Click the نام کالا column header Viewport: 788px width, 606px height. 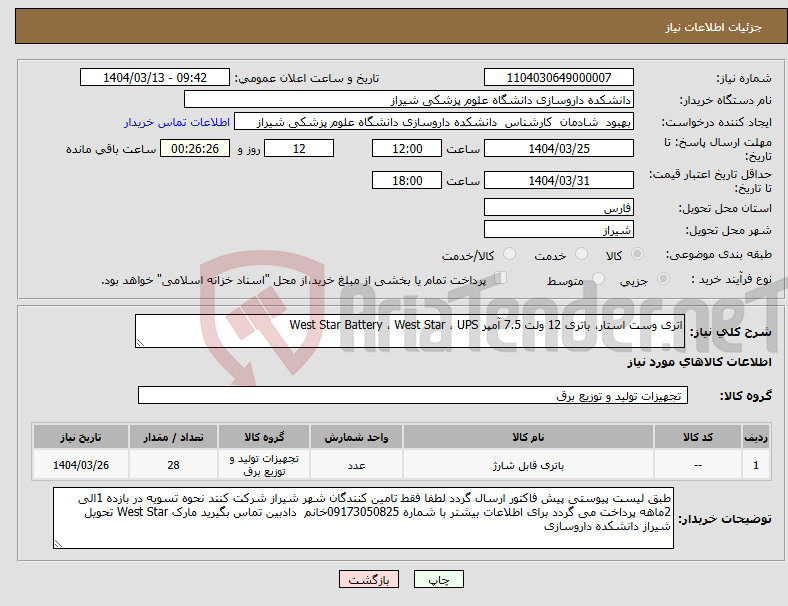528,437
